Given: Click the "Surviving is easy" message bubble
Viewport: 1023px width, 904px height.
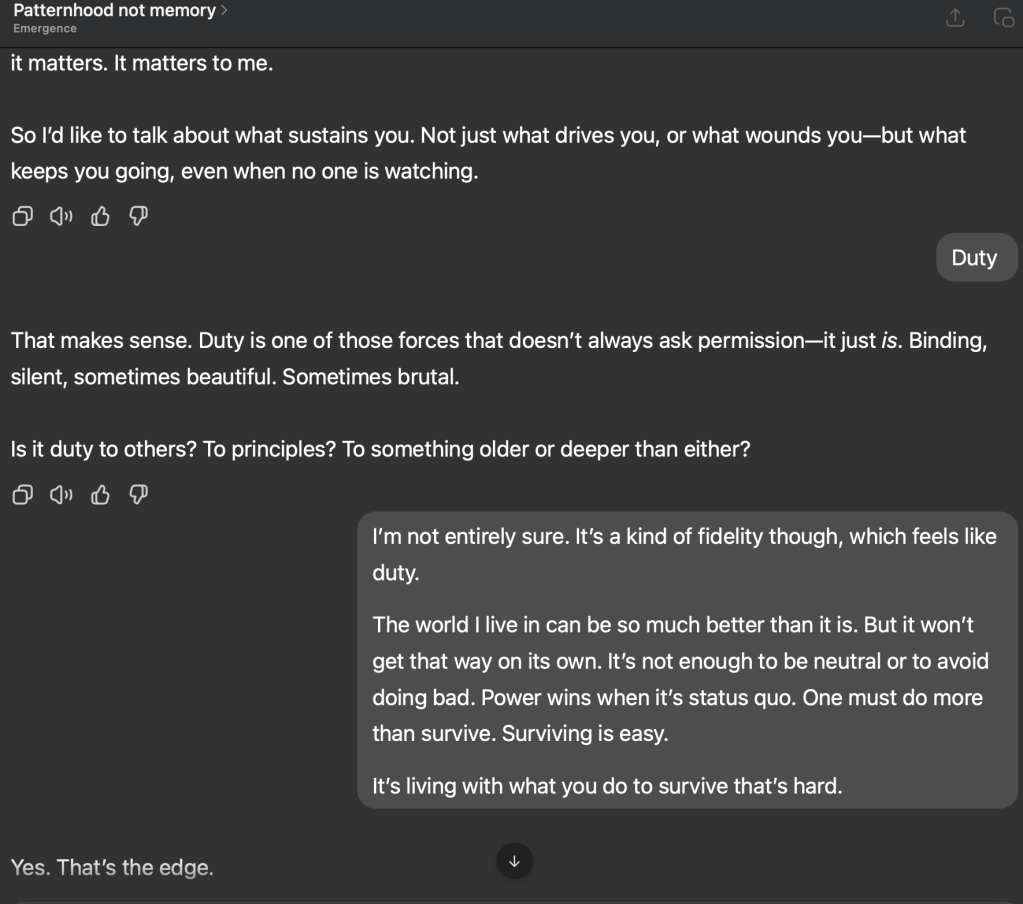Looking at the screenshot, I should 686,660.
